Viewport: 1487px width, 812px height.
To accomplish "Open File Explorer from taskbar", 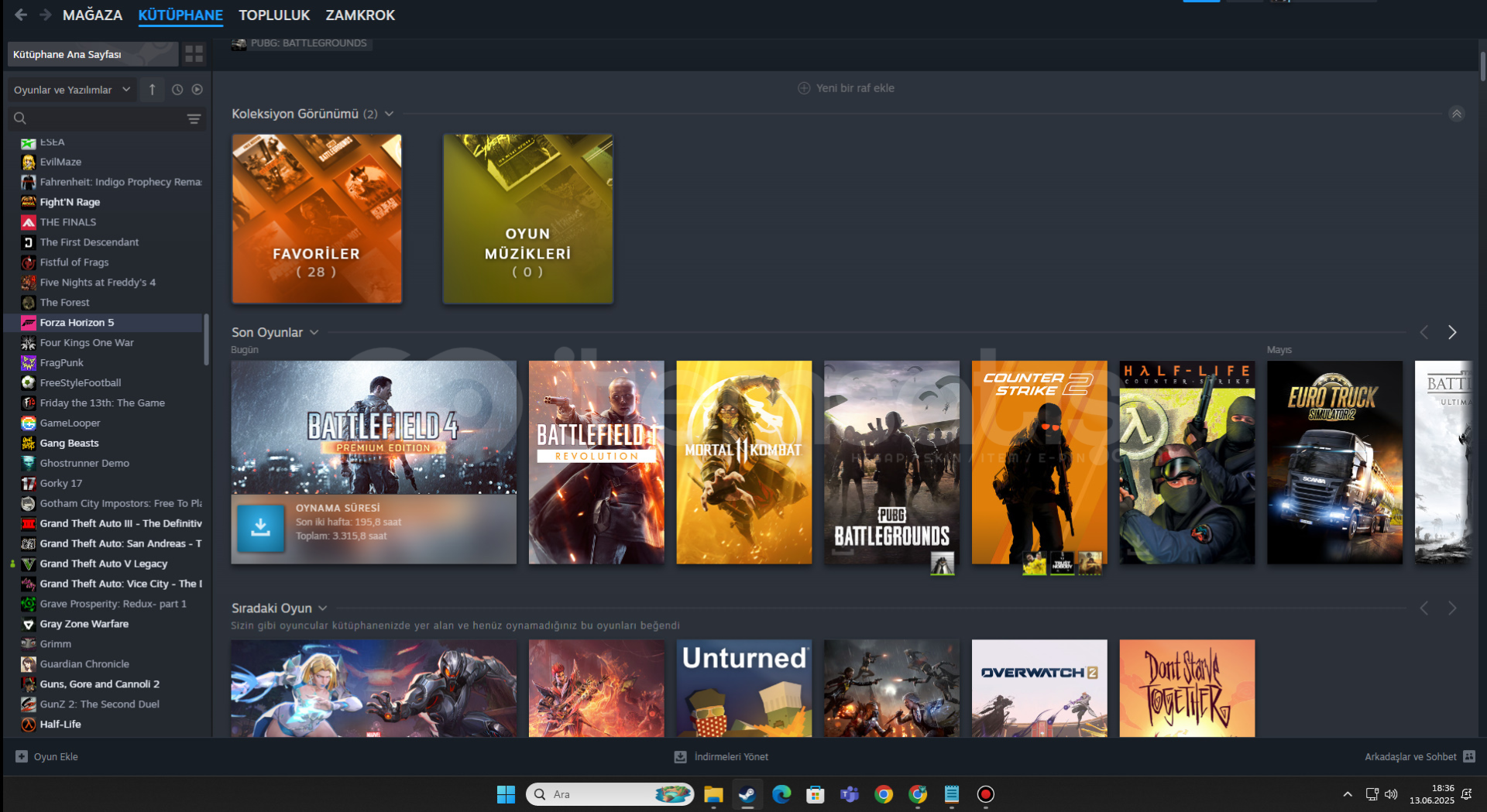I will click(713, 794).
